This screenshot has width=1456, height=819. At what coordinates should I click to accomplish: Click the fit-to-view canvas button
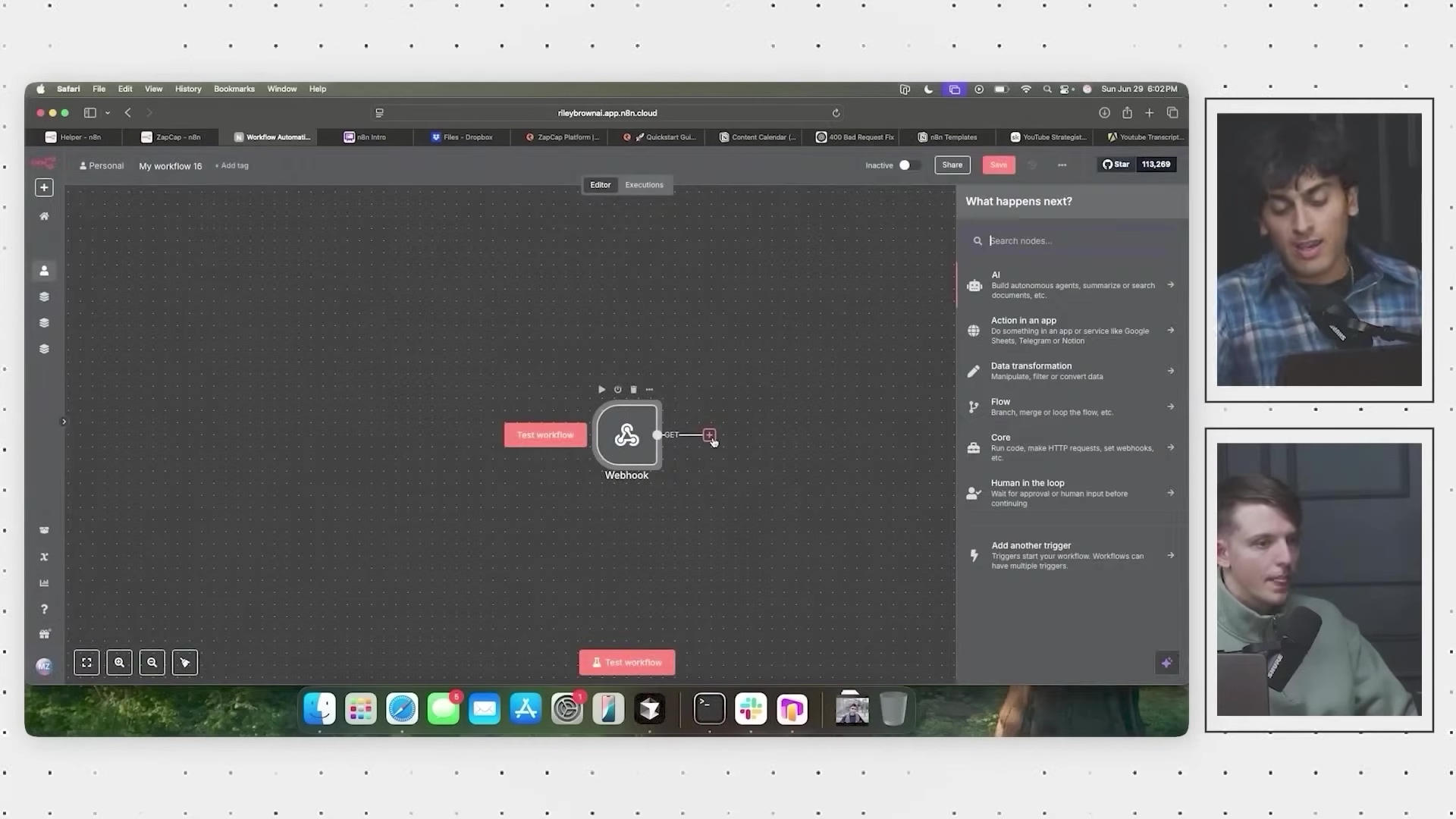tap(86, 662)
